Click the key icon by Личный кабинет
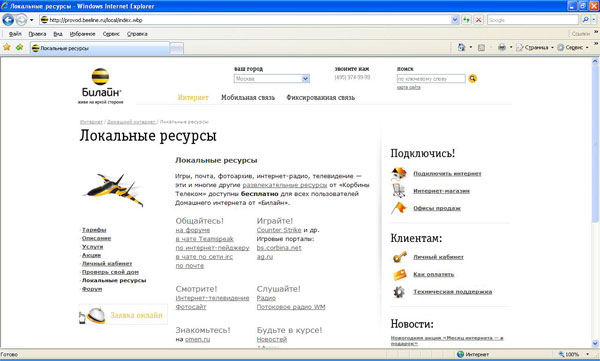The width and height of the screenshot is (600, 361). click(399, 257)
